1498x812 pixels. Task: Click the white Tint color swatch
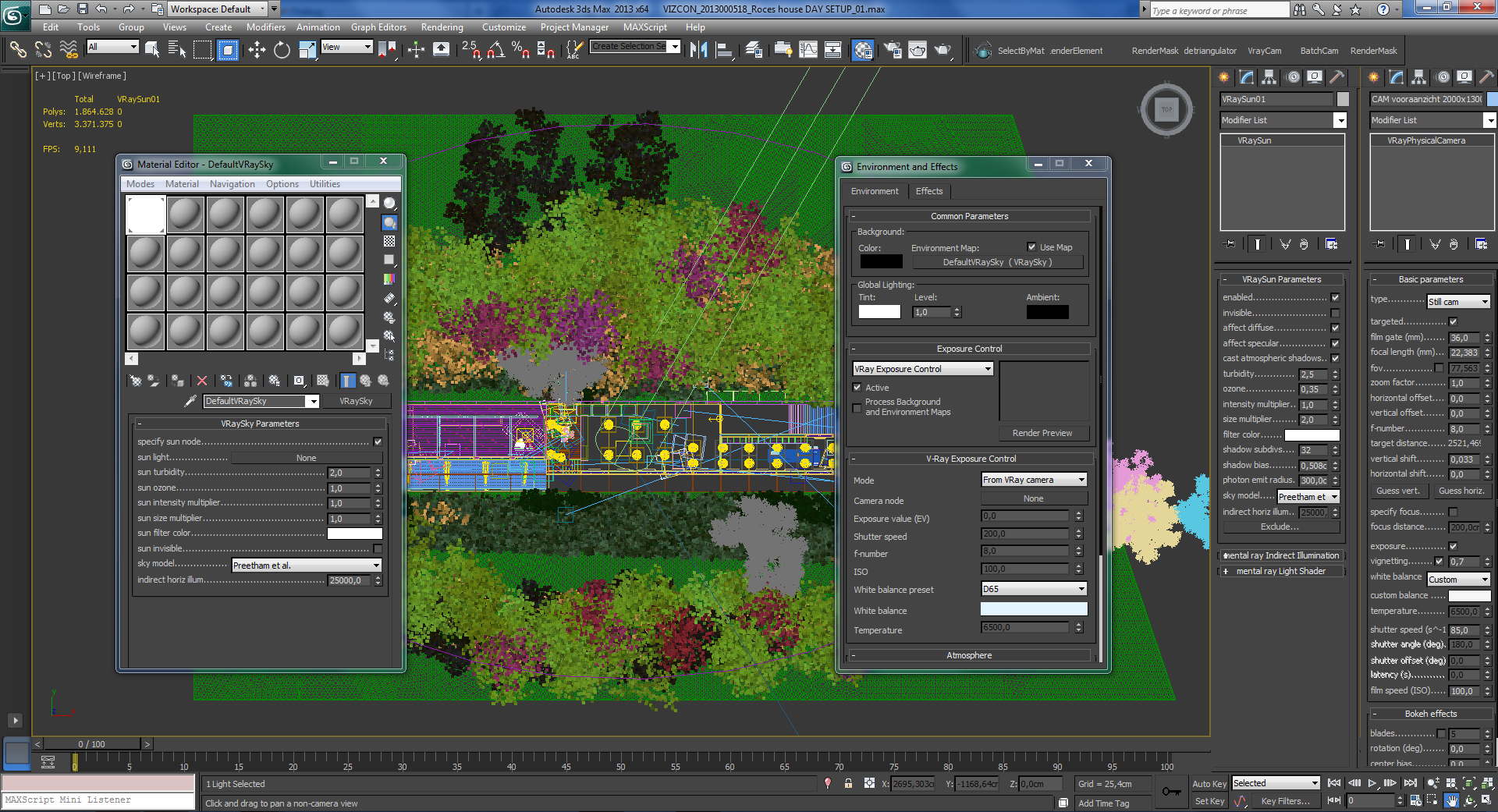[x=879, y=312]
